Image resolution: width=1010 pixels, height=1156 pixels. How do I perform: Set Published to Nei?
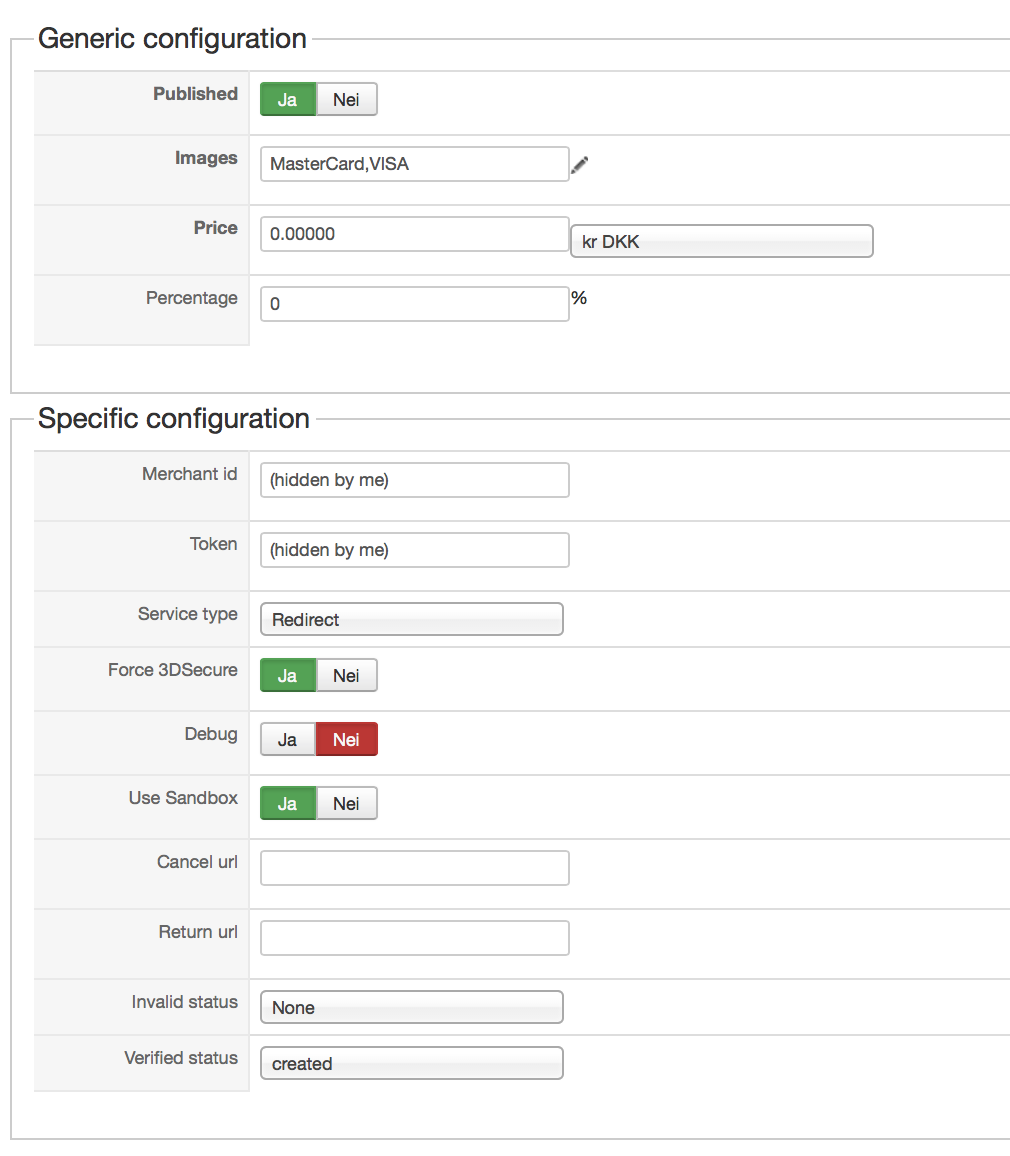[x=346, y=100]
